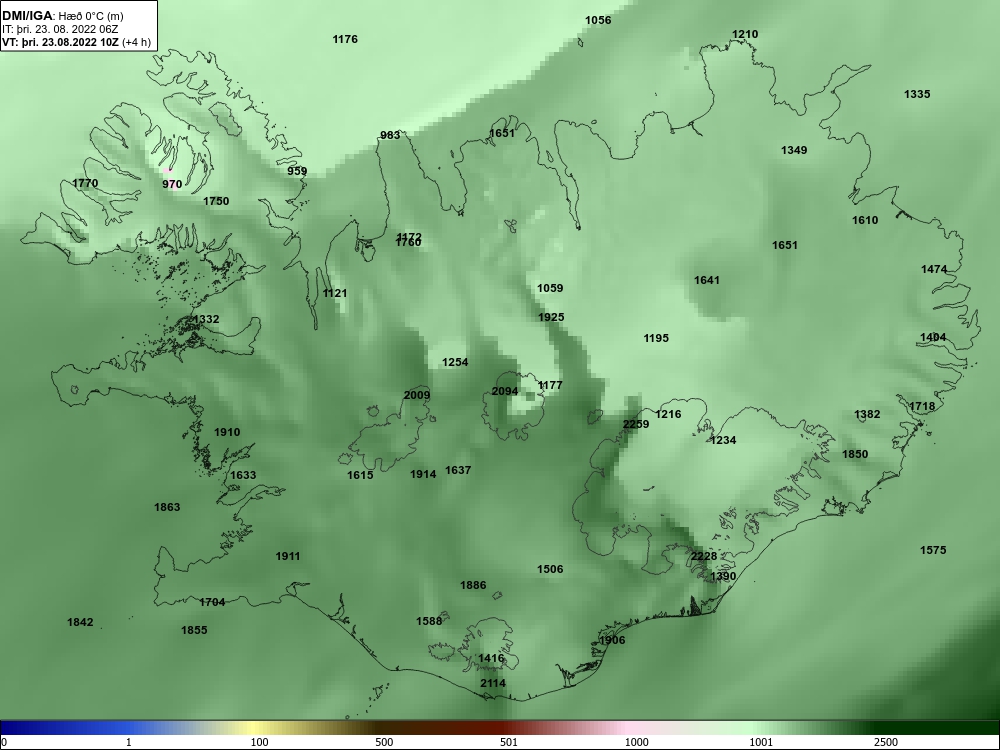This screenshot has width=1000, height=750.
Task: Select the coastal label 1718
Action: [922, 407]
